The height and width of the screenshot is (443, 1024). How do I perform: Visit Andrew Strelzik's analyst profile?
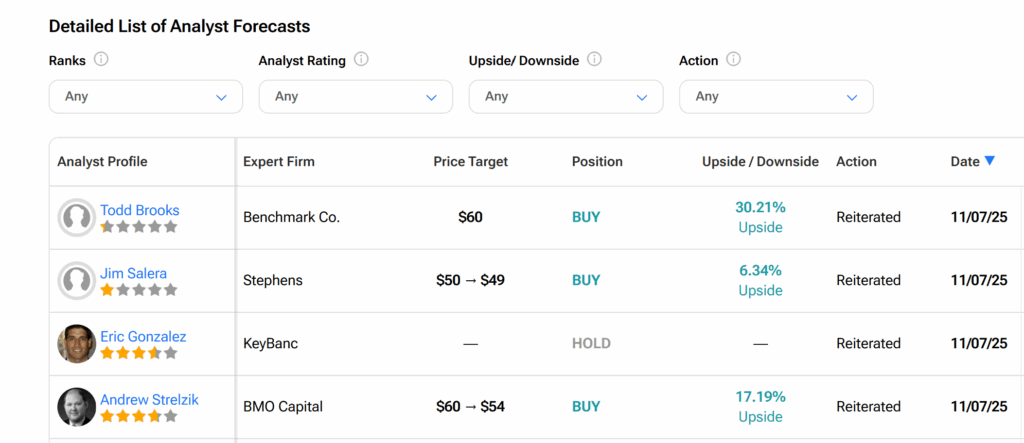pyautogui.click(x=149, y=399)
